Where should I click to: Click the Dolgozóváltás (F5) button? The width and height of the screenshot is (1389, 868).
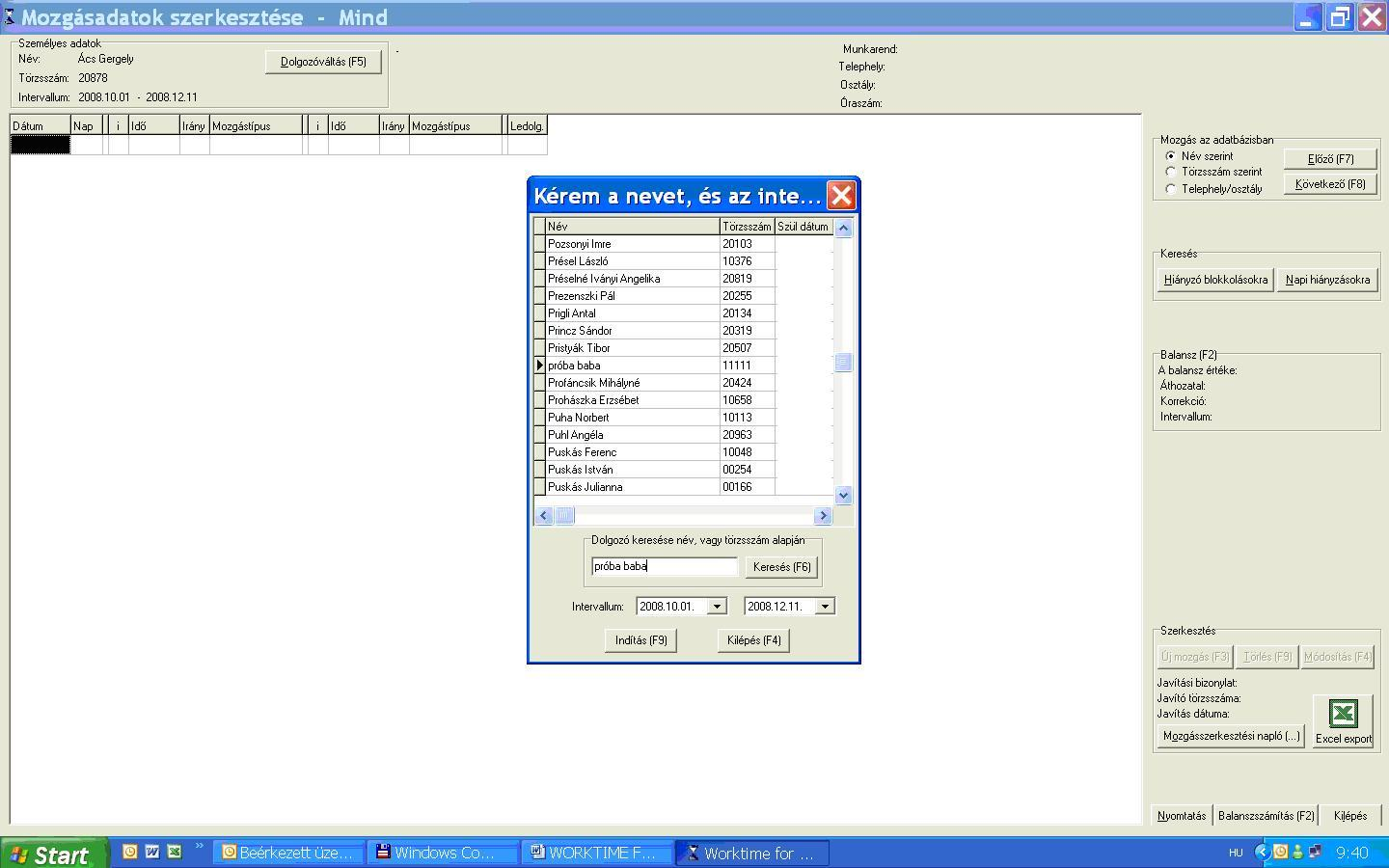coord(323,62)
